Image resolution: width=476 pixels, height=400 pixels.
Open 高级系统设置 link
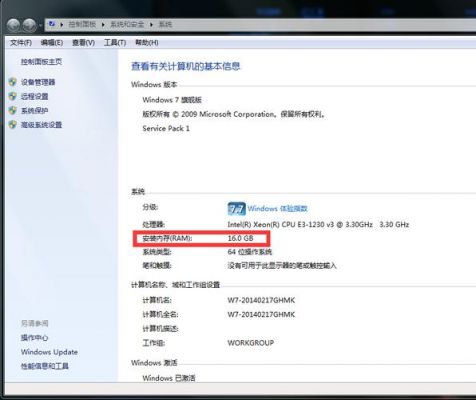tap(41, 125)
